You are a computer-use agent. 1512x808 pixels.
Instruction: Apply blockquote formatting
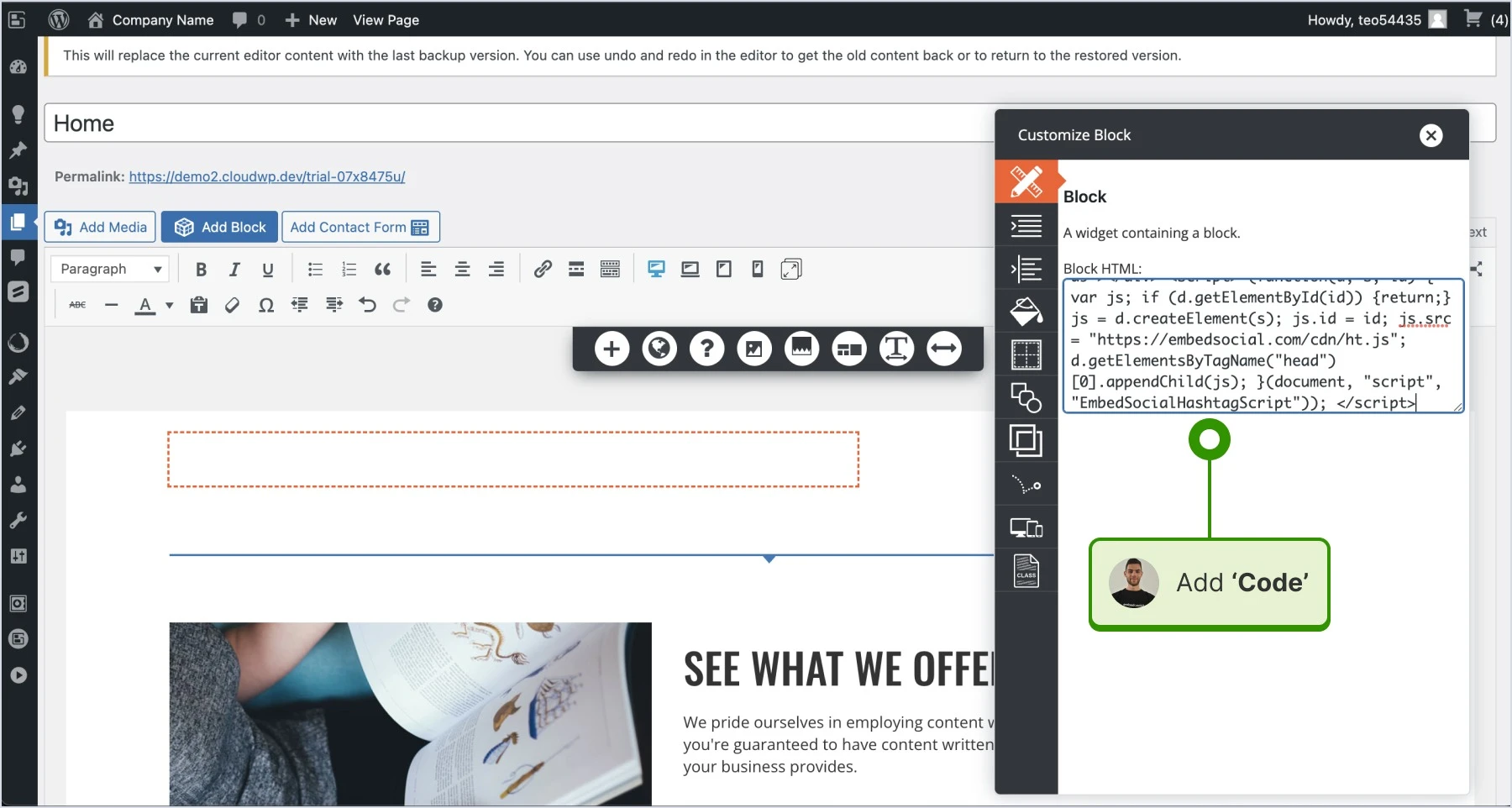point(383,269)
